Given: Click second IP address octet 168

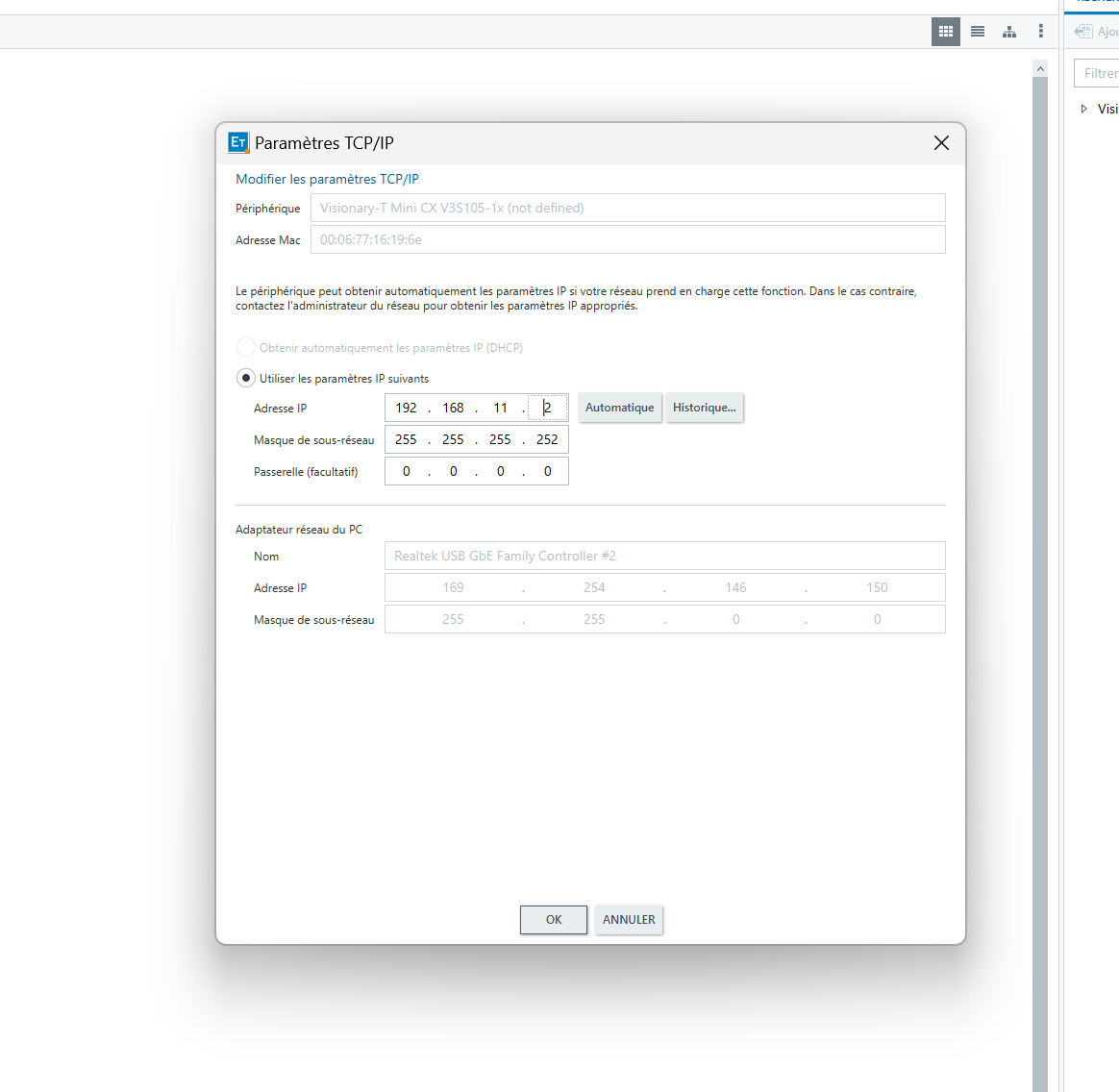Looking at the screenshot, I should point(453,408).
